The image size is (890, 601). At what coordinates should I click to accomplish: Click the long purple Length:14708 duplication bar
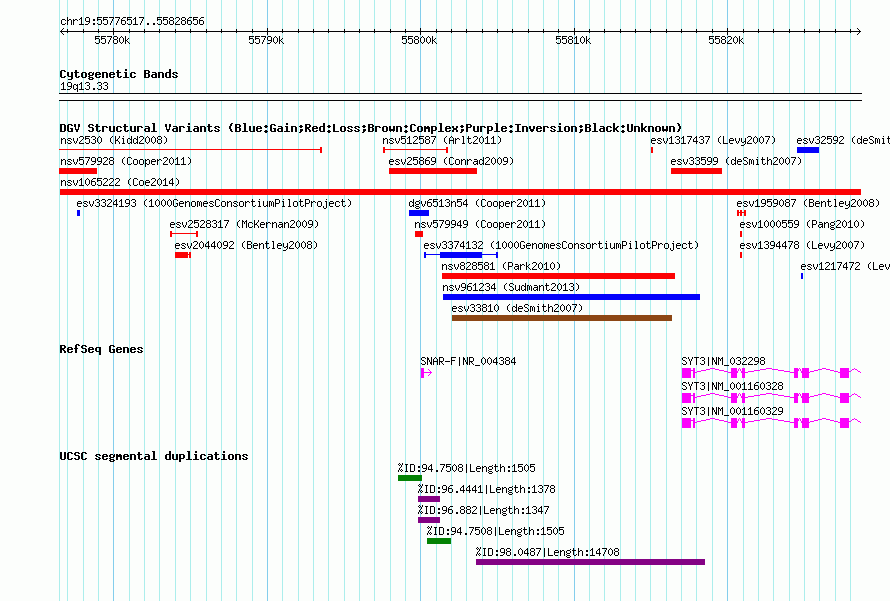590,562
